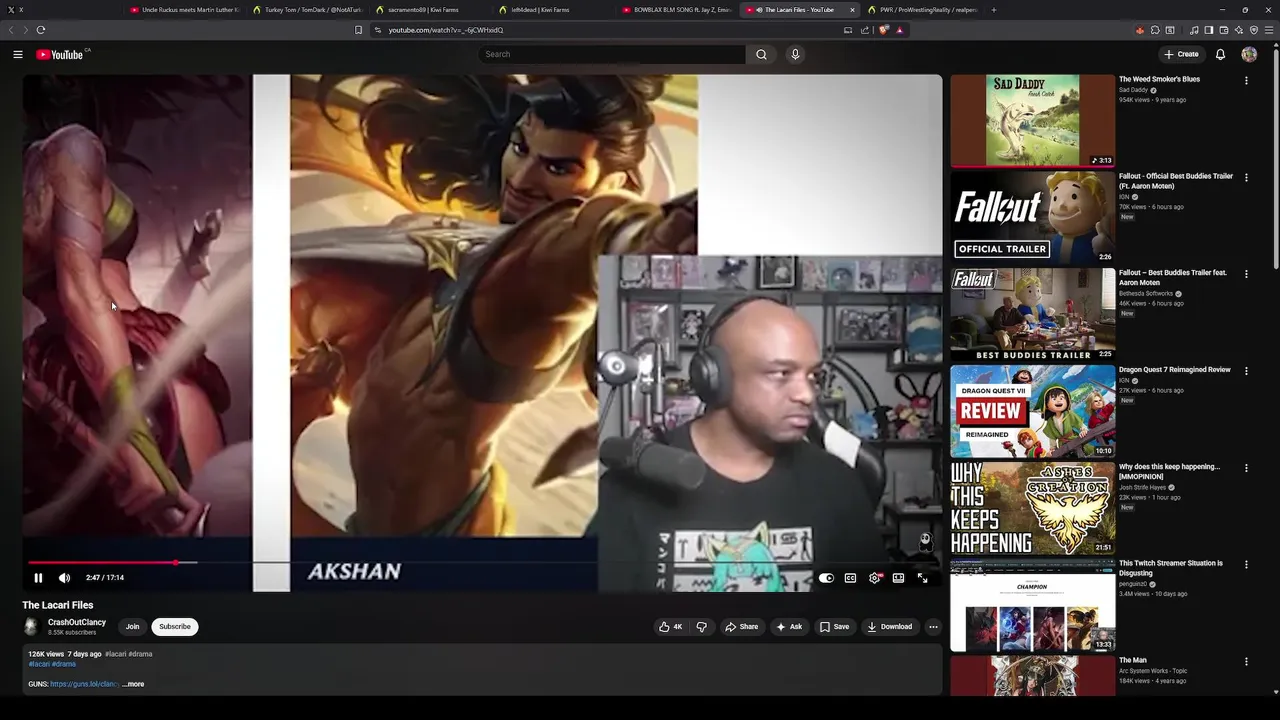Screen dimensions: 1280x720
Task: Open The Weed Smoker's Blues thumbnail
Action: [x=1032, y=120]
